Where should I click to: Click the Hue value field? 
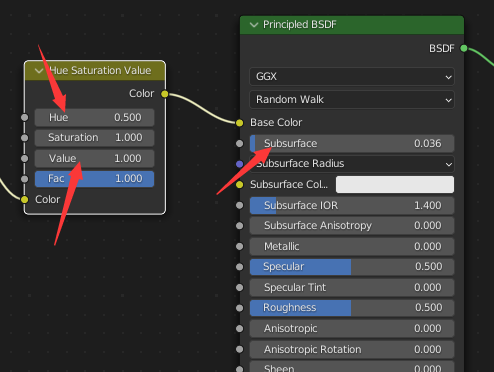(94, 117)
